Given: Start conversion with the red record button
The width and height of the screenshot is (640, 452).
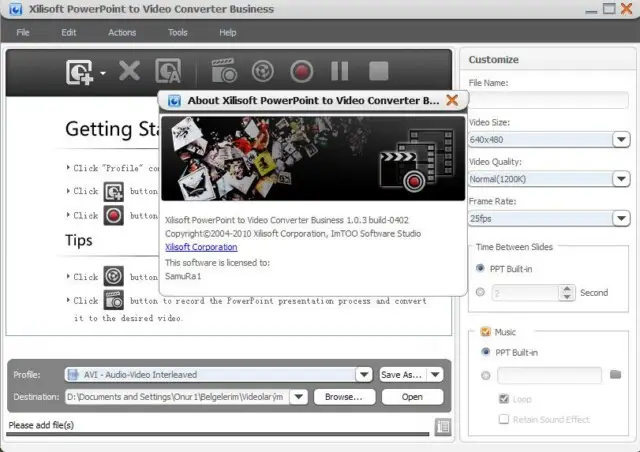Looking at the screenshot, I should [302, 71].
